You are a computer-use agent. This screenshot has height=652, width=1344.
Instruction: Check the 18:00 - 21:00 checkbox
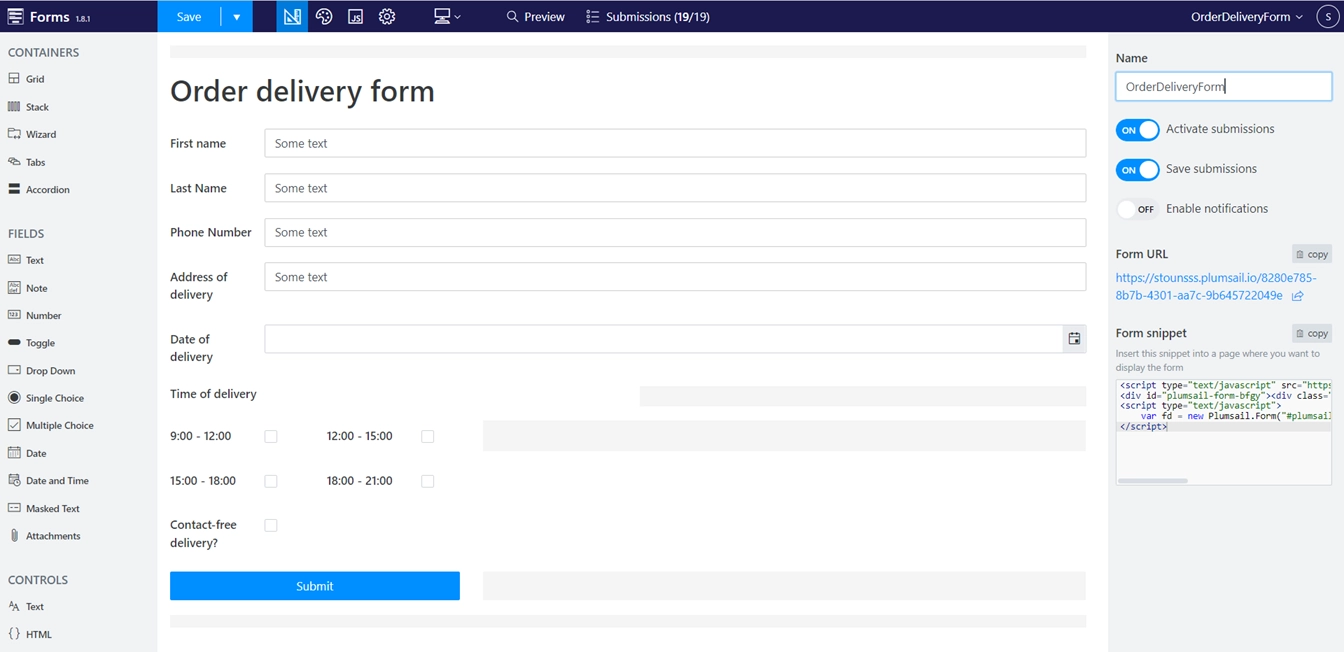click(428, 482)
